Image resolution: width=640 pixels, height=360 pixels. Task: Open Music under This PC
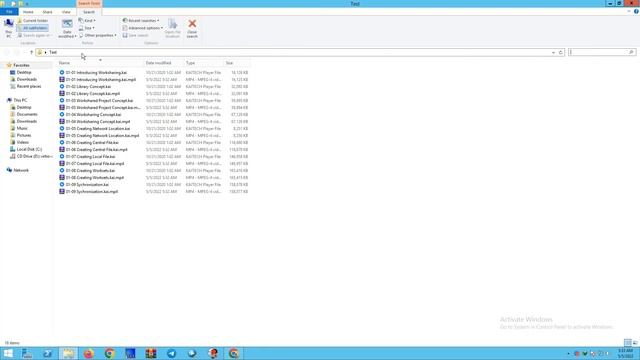[22, 128]
